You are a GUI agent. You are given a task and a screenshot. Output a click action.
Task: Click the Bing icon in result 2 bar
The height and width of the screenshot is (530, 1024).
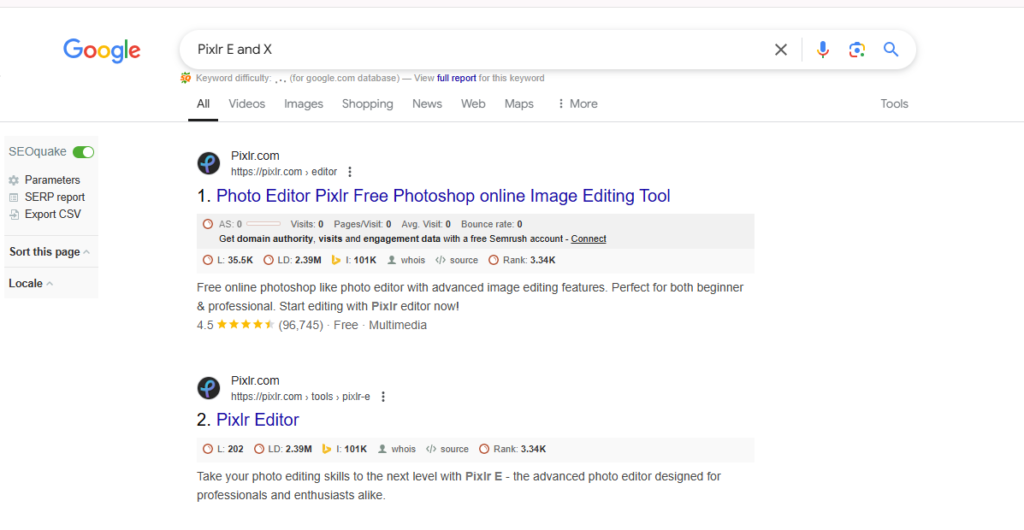(x=327, y=449)
